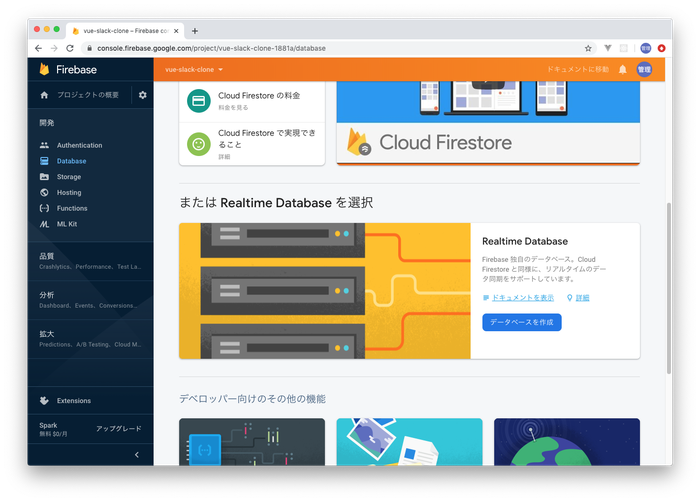This screenshot has height=502, width=700.
Task: Click the Storage folder icon
Action: [x=44, y=177]
